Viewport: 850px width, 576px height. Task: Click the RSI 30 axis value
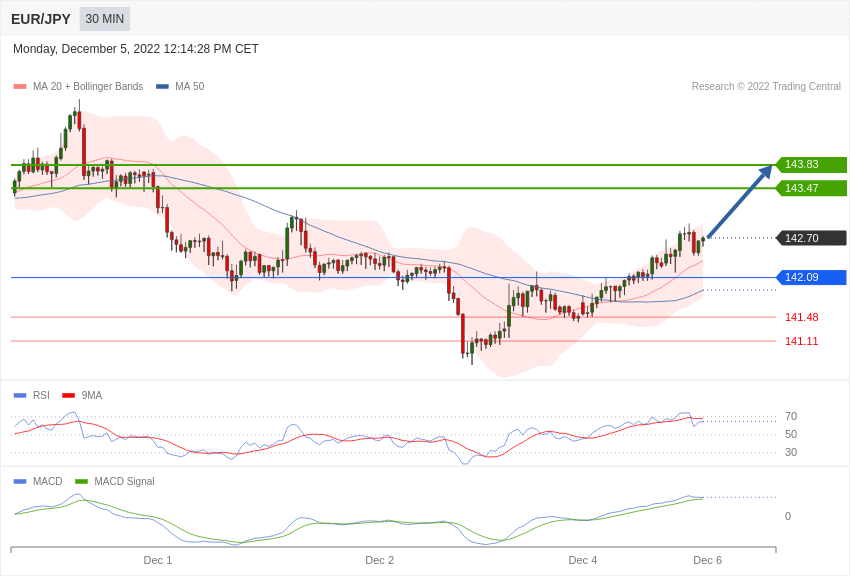791,452
